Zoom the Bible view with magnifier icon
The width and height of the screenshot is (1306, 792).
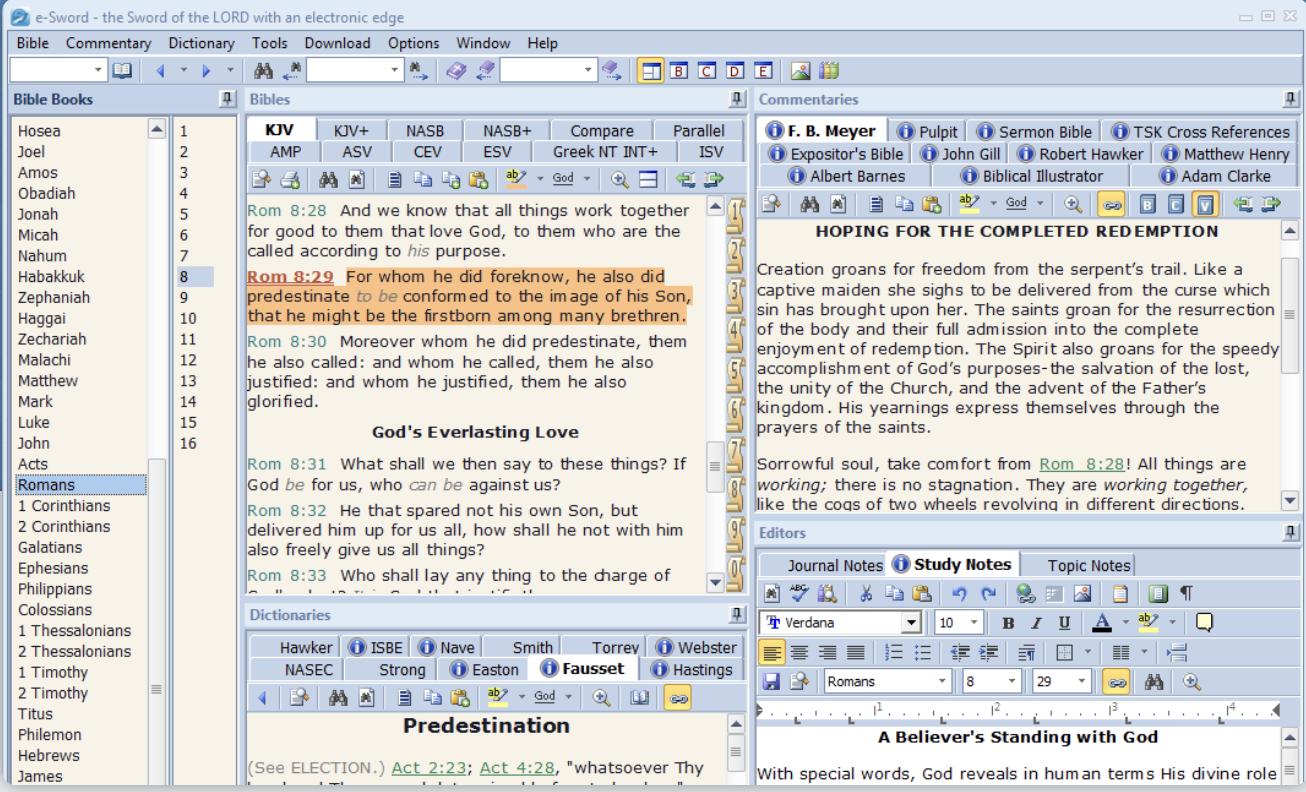coord(620,179)
